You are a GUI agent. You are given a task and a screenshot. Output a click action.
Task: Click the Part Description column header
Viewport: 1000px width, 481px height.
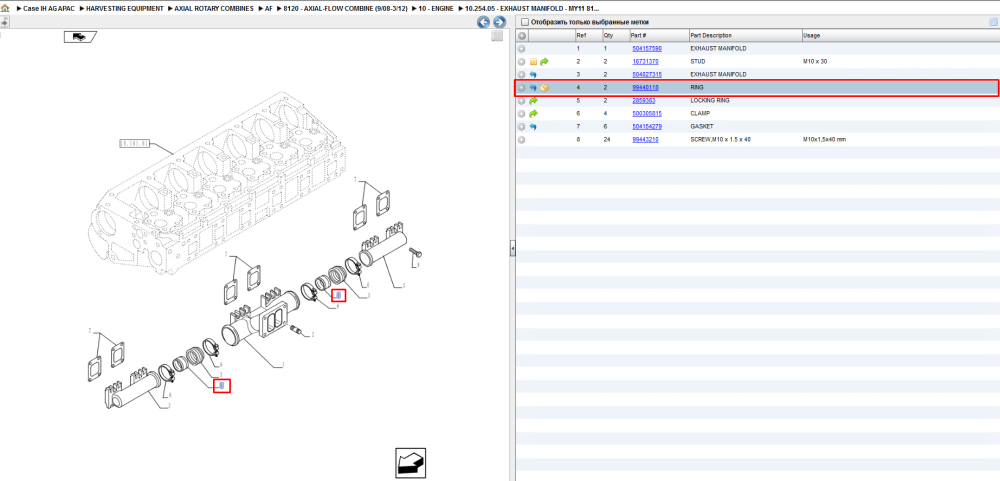pos(745,36)
